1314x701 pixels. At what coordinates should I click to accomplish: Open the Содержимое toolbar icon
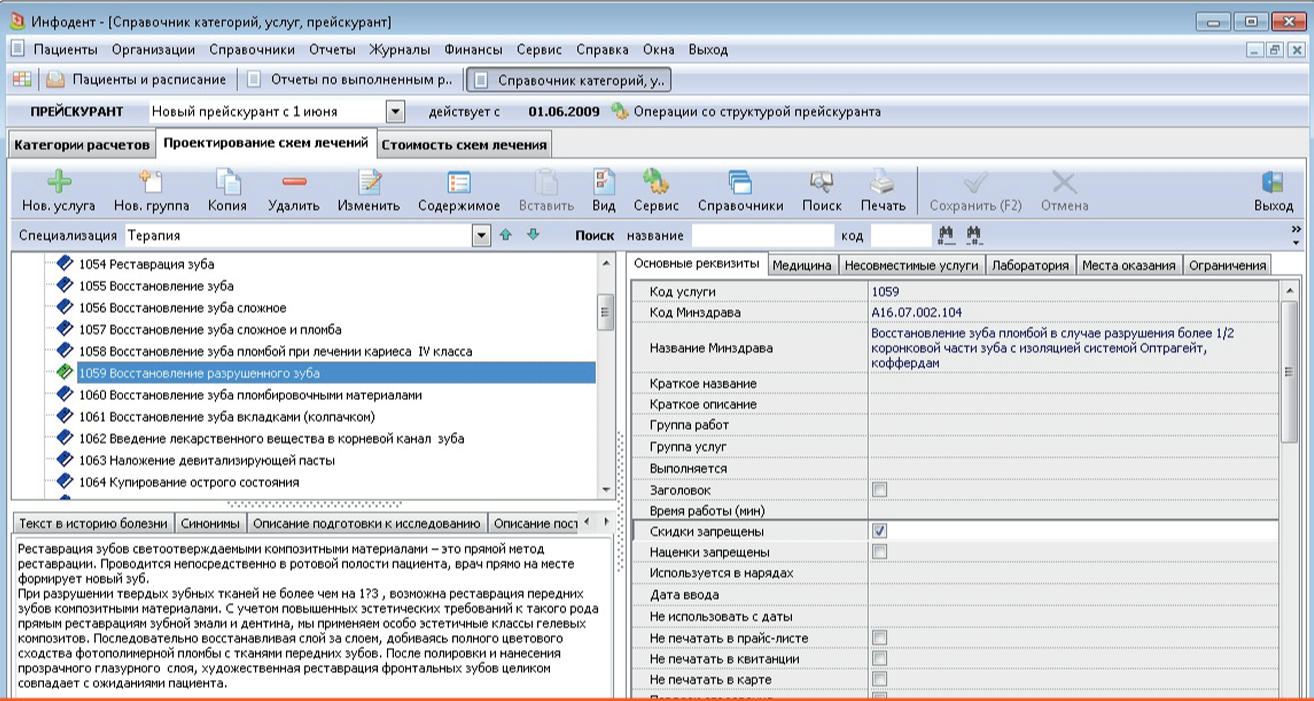[459, 182]
